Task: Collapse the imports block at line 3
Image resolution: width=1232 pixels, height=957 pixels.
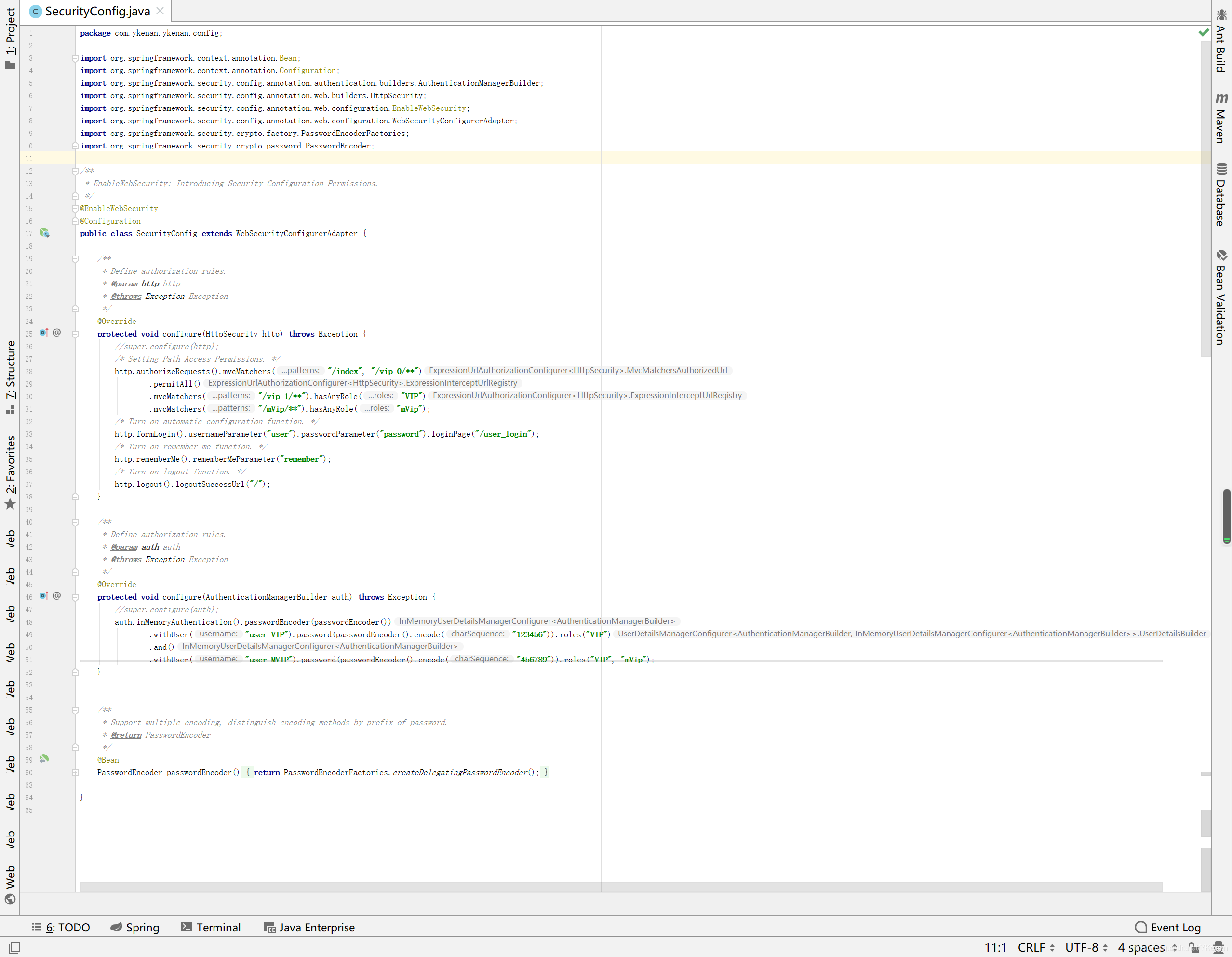Action: tap(75, 58)
